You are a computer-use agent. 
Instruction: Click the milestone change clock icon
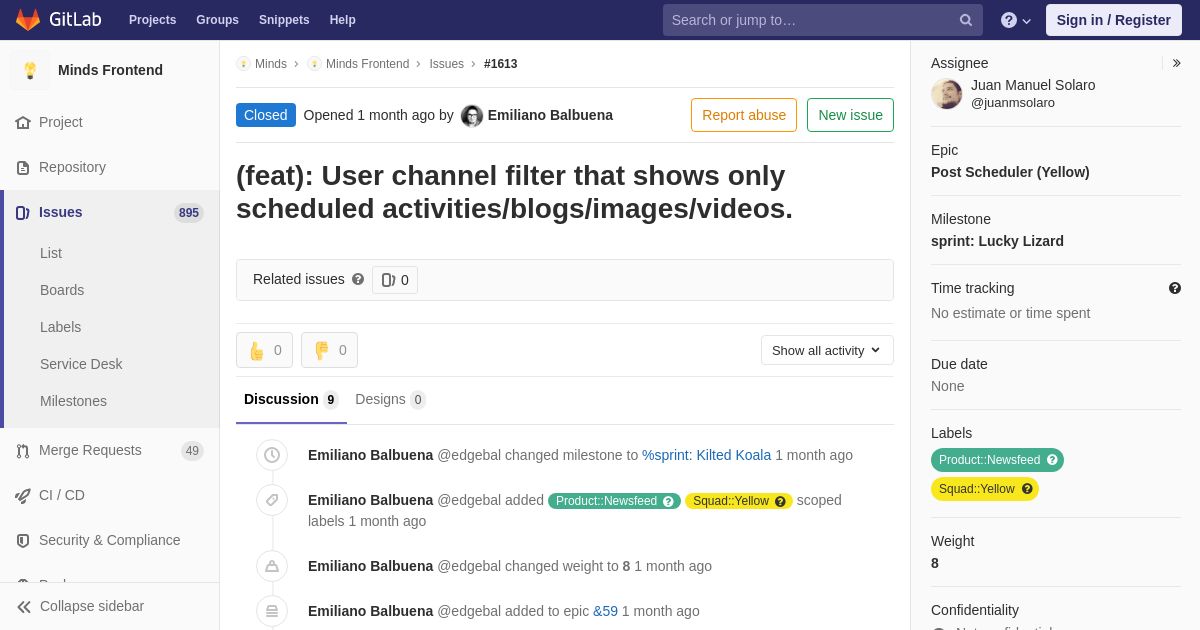[x=272, y=455]
